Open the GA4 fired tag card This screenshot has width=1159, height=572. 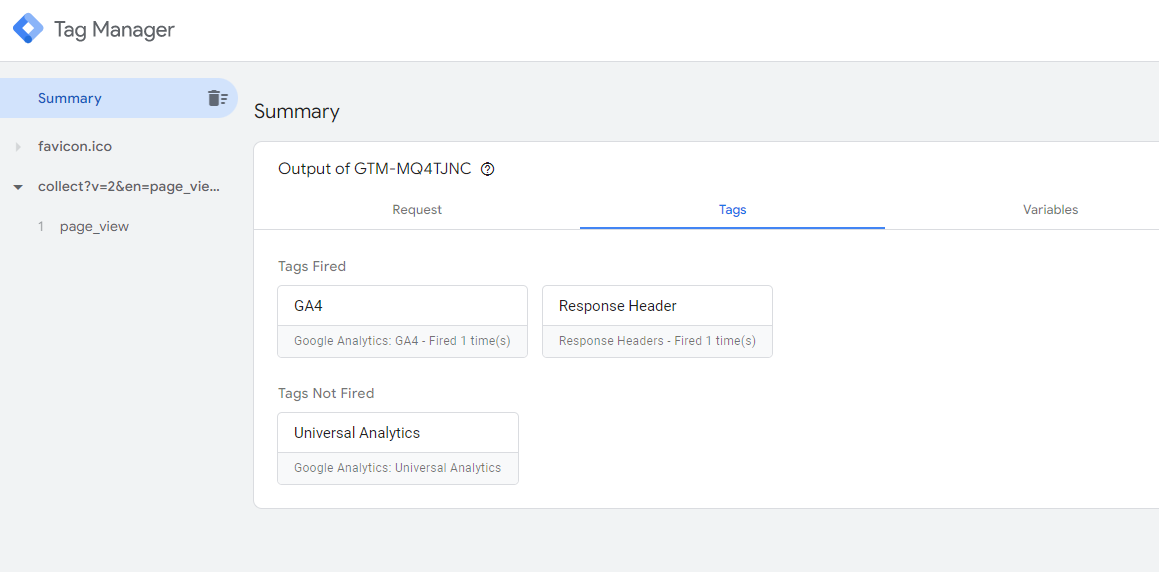pos(402,321)
